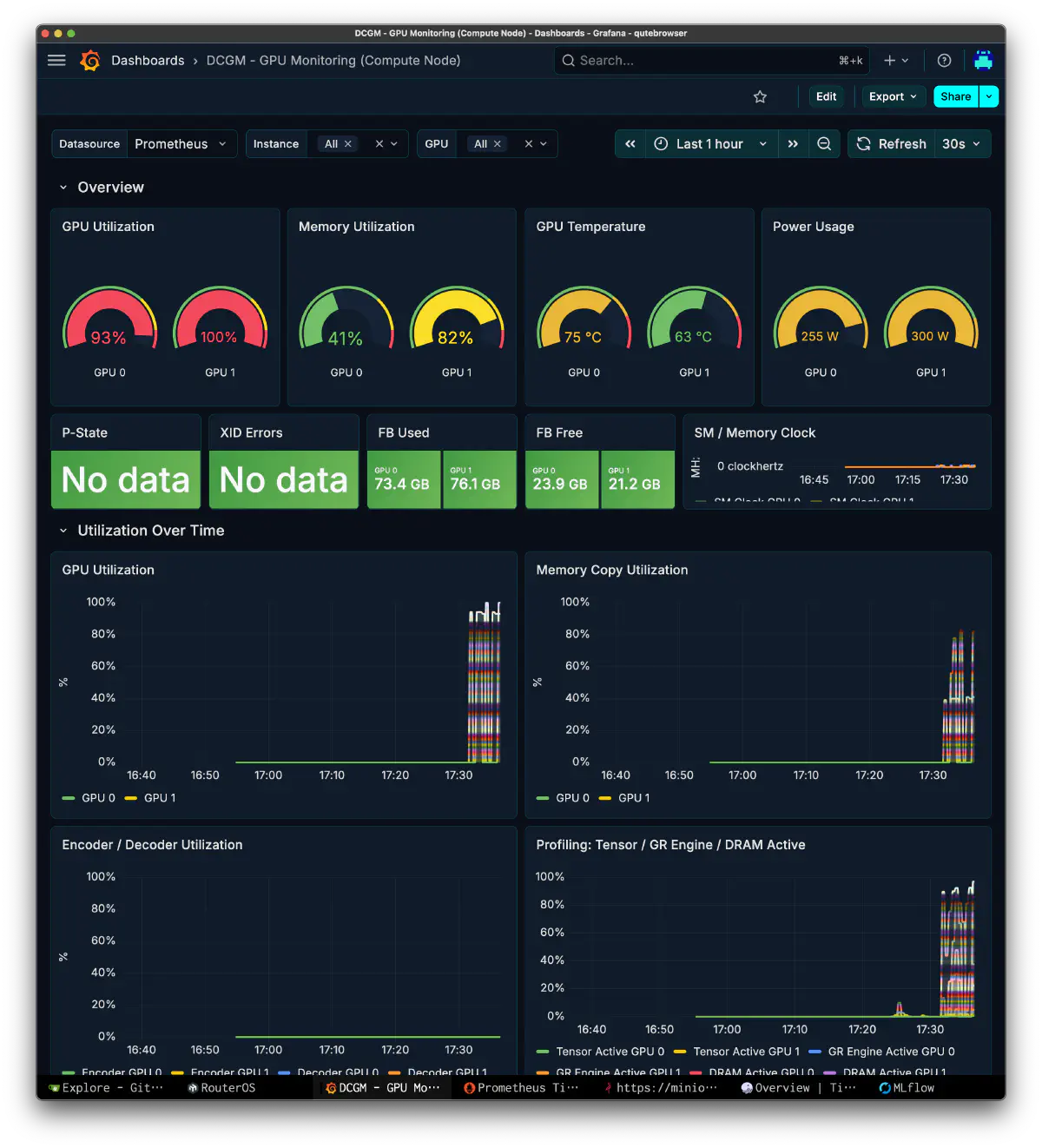Click the SM / Memory Clock panel title
Image resolution: width=1042 pixels, height=1148 pixels.
(755, 432)
